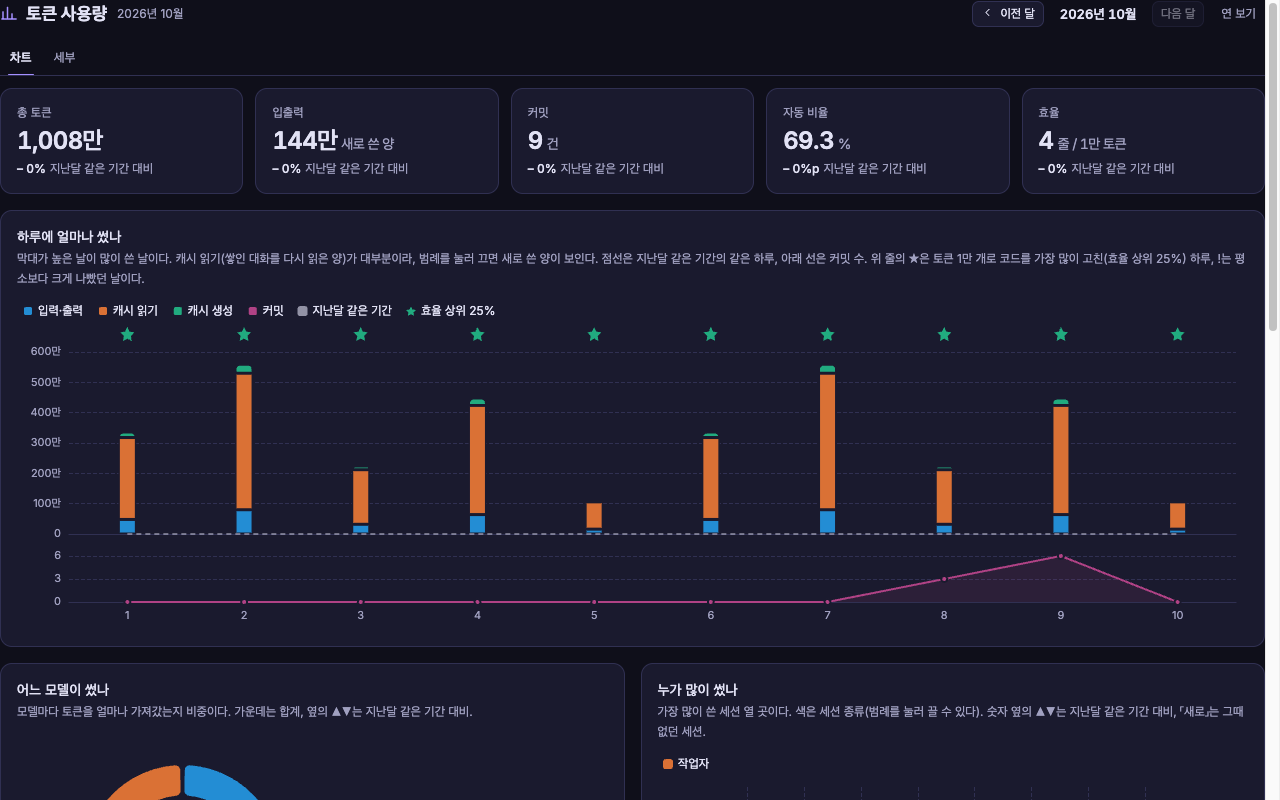The image size is (1280, 800).
Task: Click the 다음 달 button
Action: pos(1178,14)
